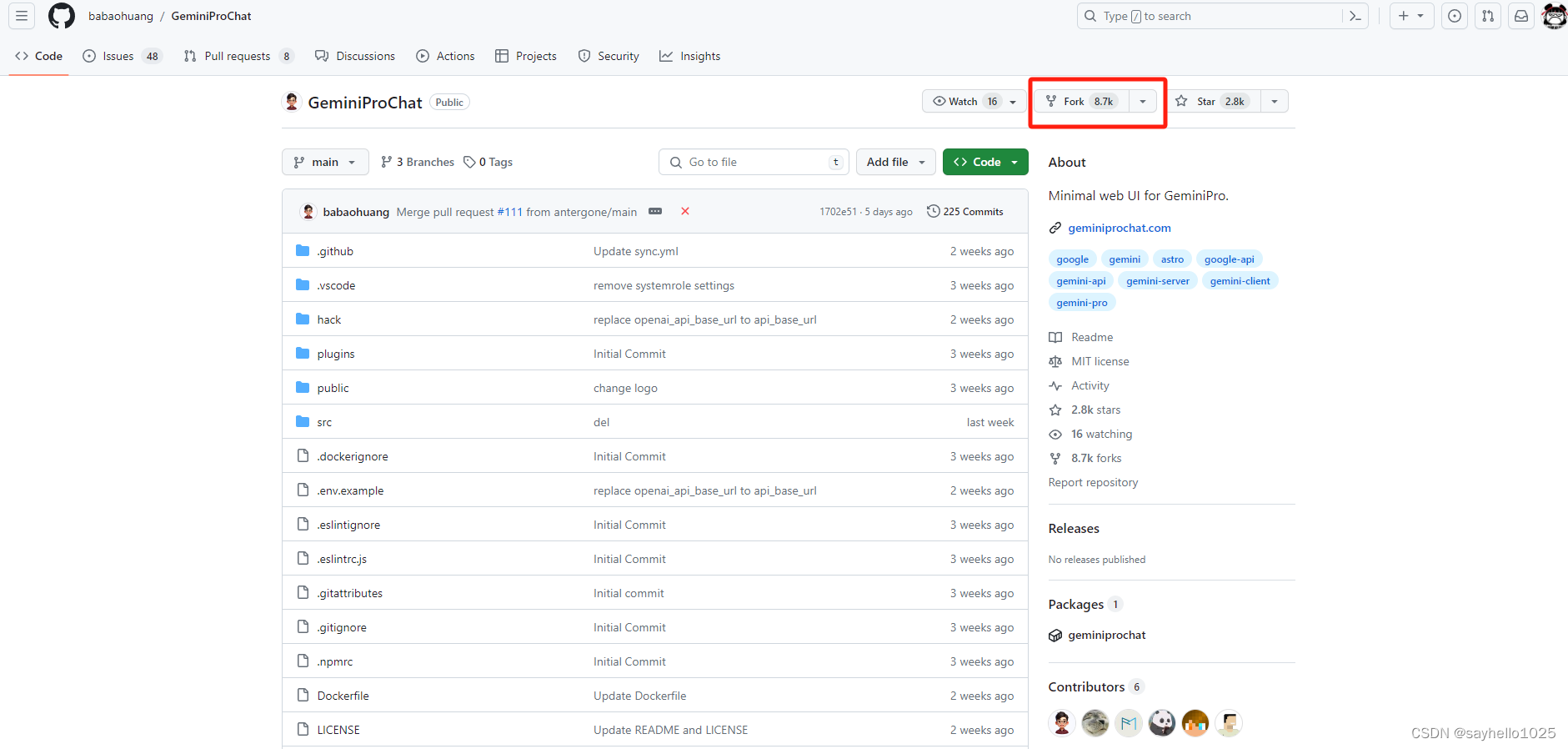This screenshot has height=749, width=1568.
Task: Open the .dockerignore file
Action: (353, 456)
